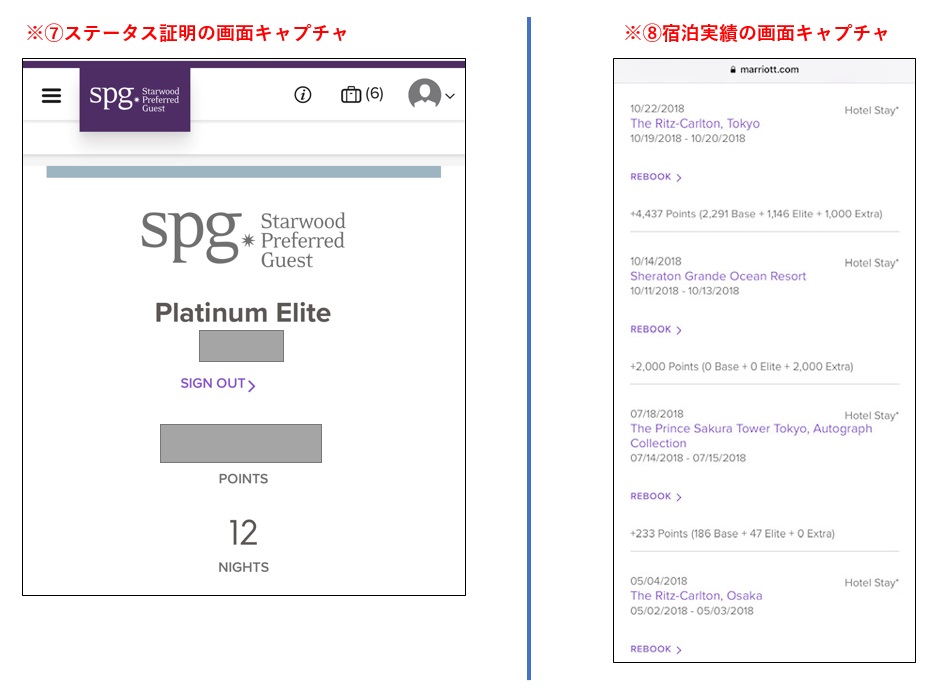Click the SPG Starwood Preferred Guest logo badge
This screenshot has width=939, height=694.
(x=135, y=99)
